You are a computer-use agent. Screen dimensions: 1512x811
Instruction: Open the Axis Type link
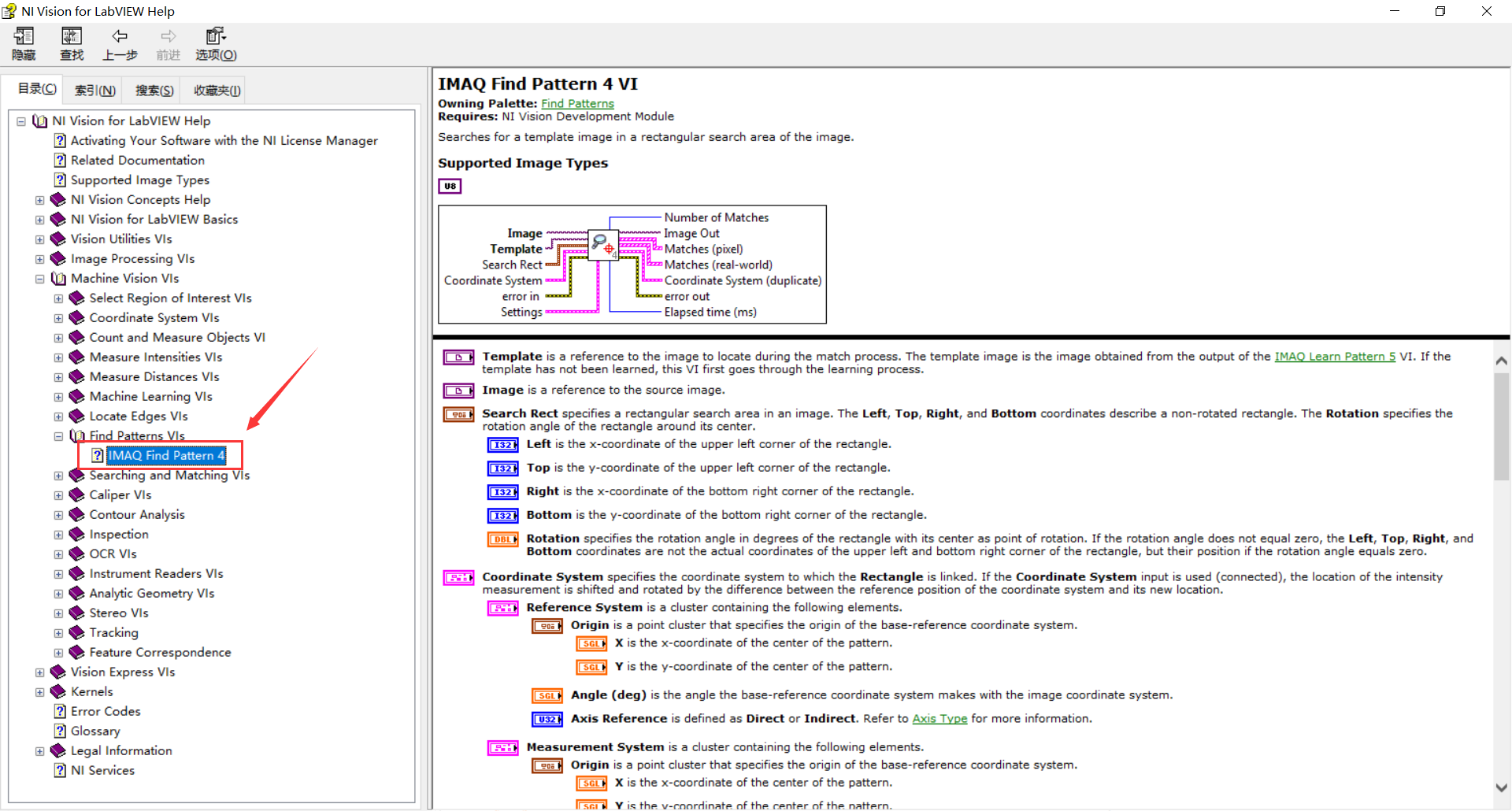point(939,718)
